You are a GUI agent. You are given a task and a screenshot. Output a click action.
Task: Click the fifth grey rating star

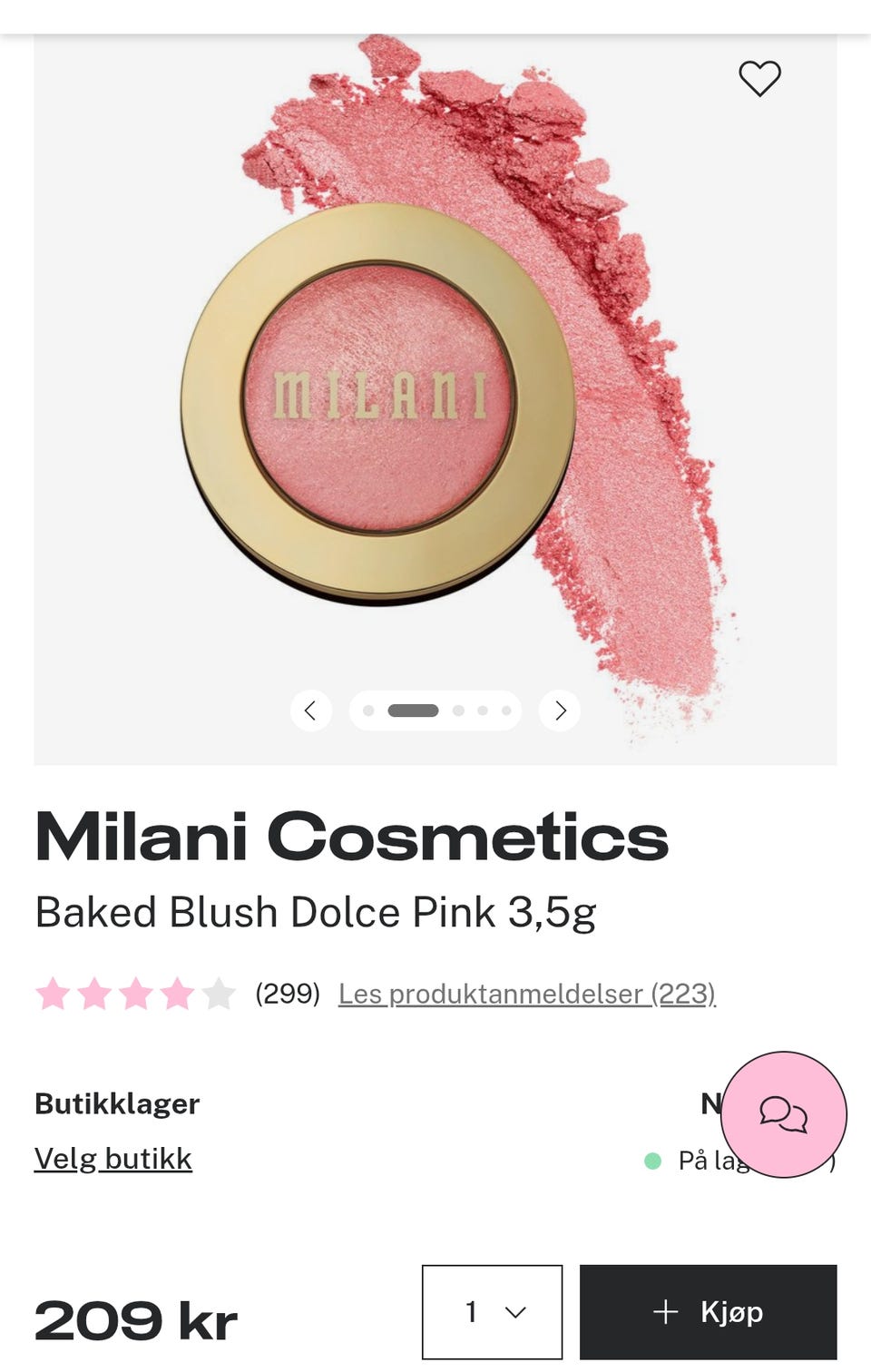(x=219, y=994)
